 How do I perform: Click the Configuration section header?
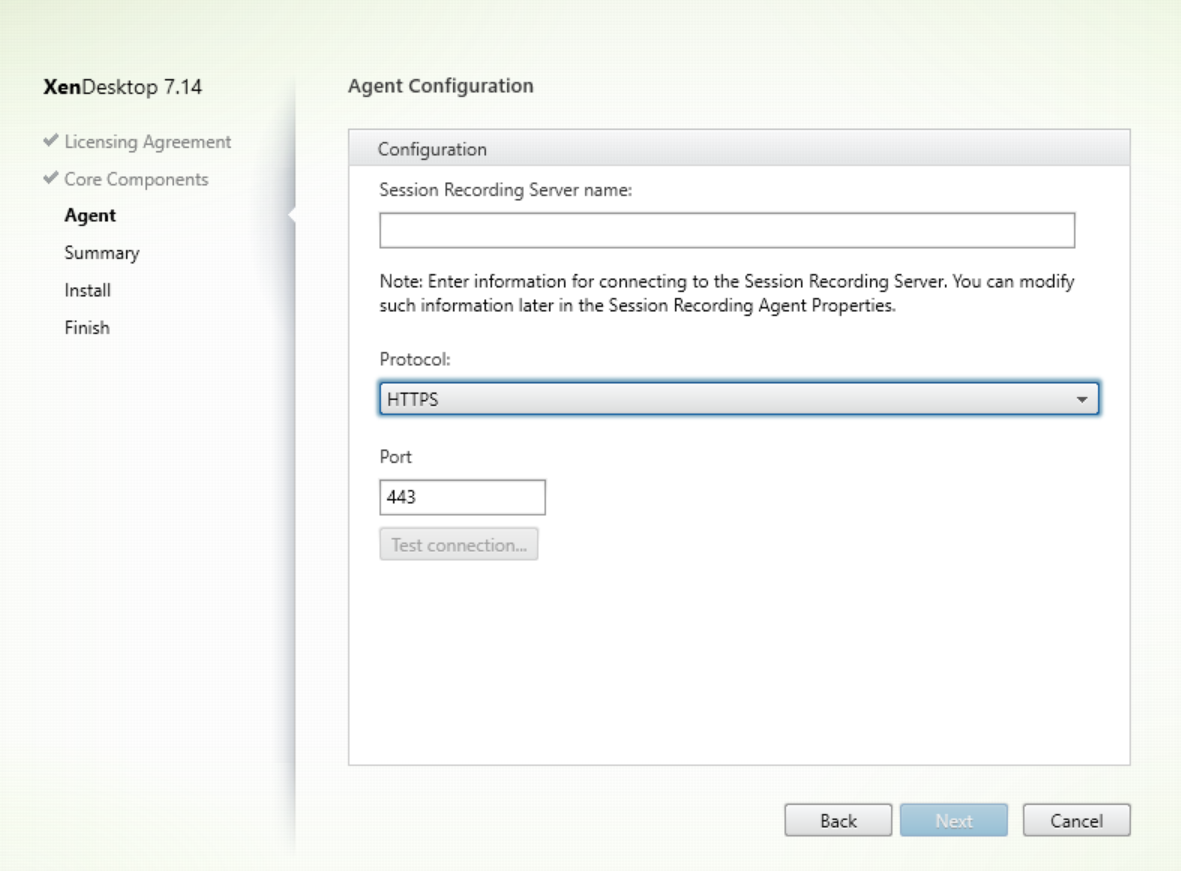(x=432, y=150)
